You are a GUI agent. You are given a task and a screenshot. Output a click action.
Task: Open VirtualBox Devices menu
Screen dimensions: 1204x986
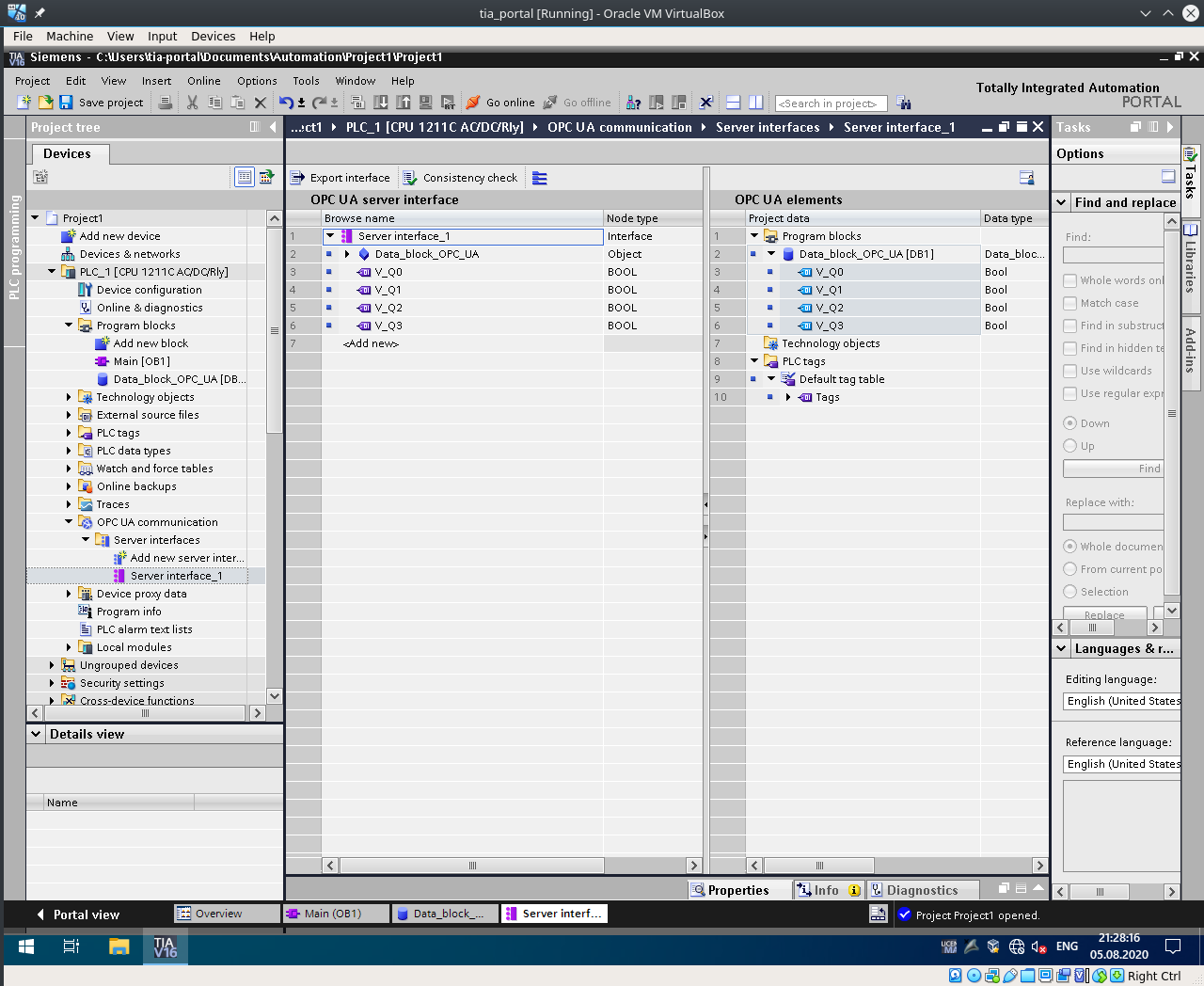tap(213, 36)
